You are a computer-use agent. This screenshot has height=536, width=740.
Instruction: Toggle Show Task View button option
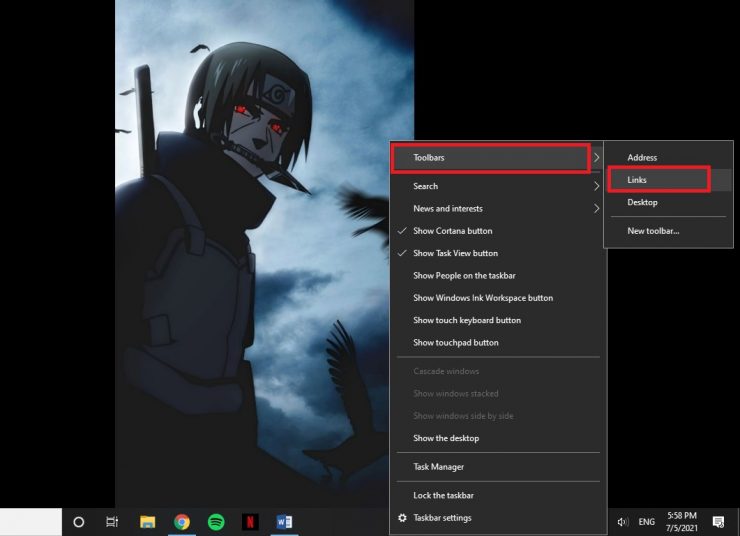click(498, 253)
